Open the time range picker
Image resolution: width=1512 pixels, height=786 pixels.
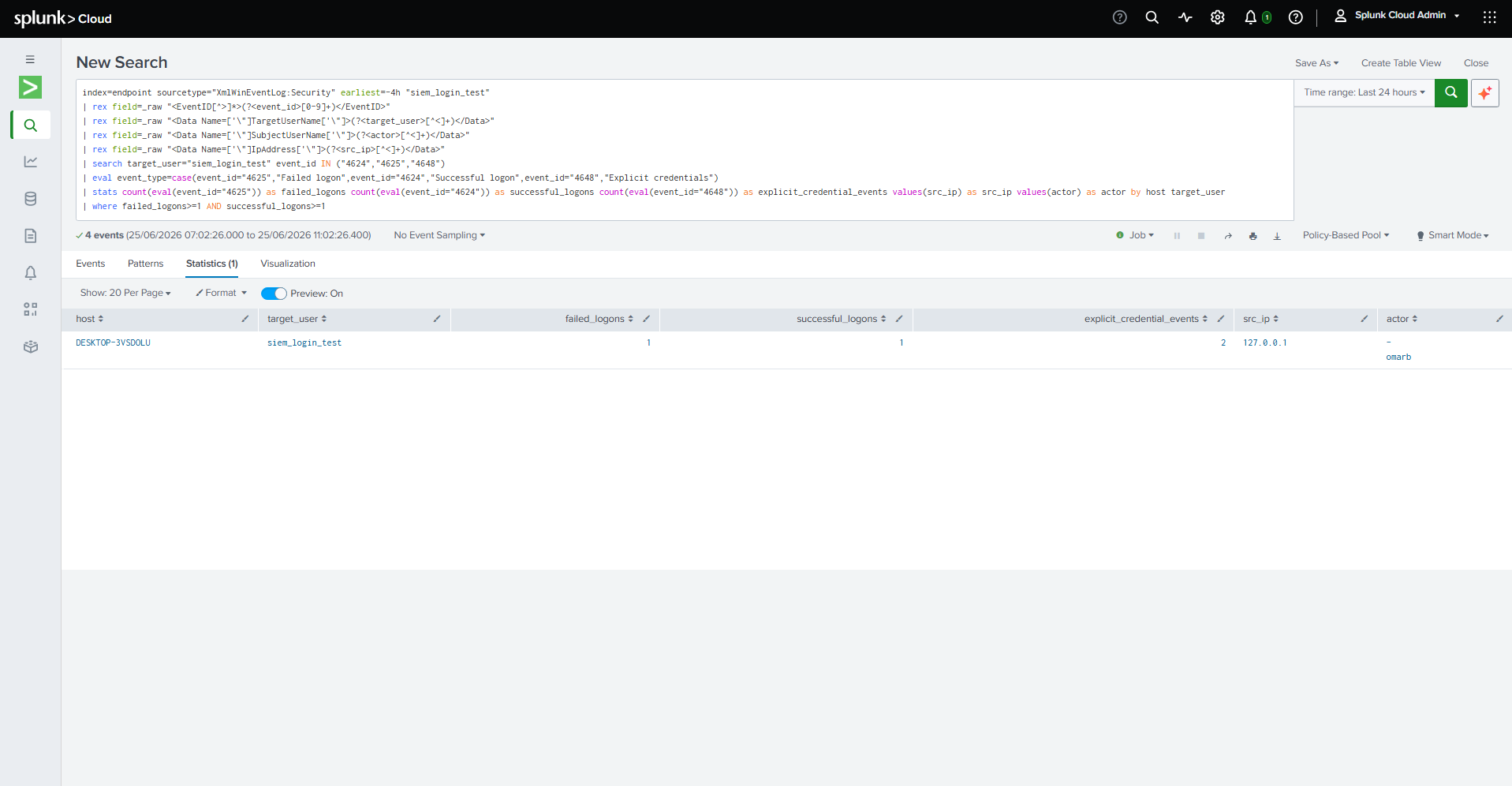[x=1364, y=92]
